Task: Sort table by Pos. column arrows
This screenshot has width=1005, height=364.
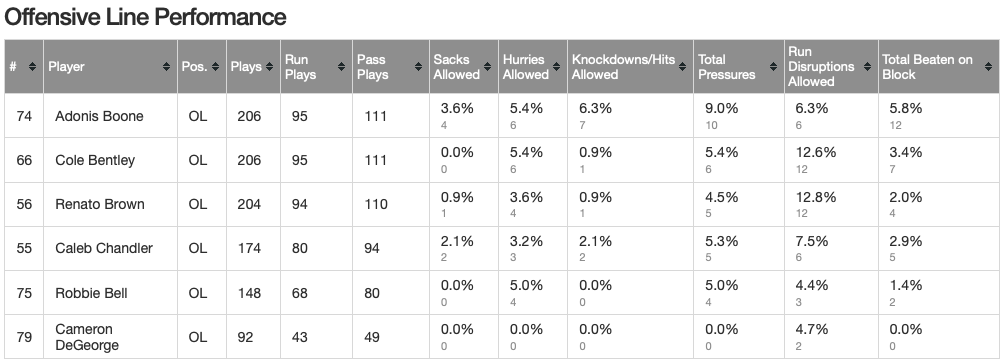Action: 216,67
